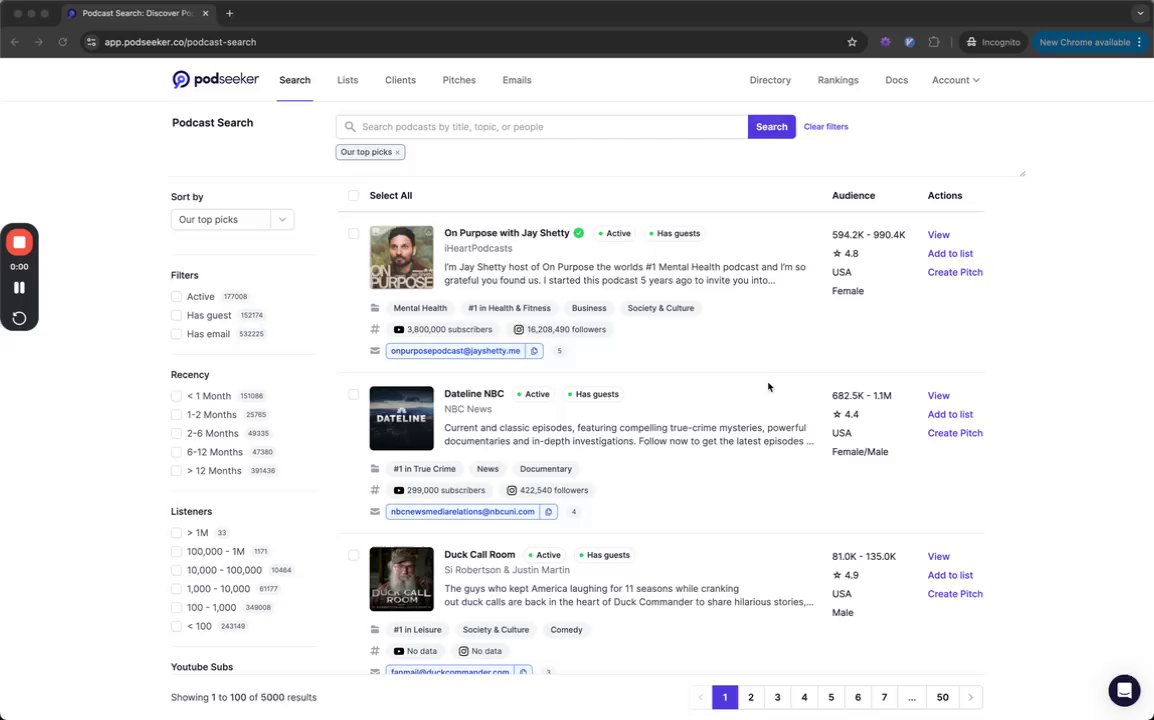This screenshot has width=1154, height=720.
Task: Enable the Has guest filter
Action: pos(176,315)
